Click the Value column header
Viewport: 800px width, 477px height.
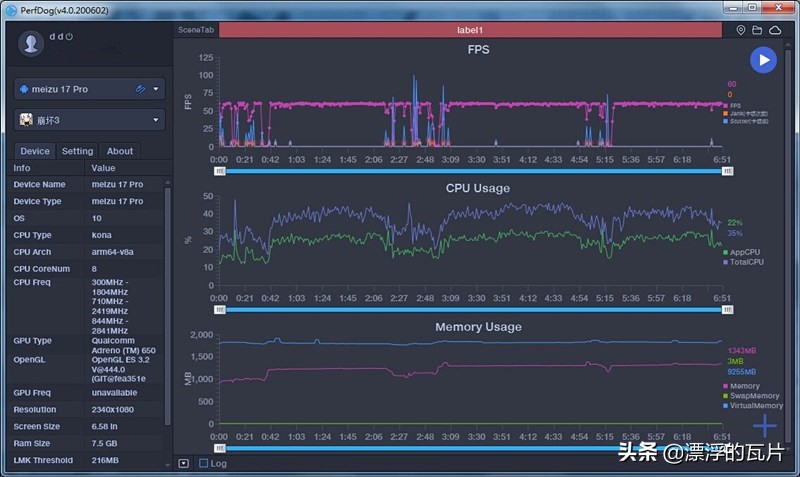point(103,168)
